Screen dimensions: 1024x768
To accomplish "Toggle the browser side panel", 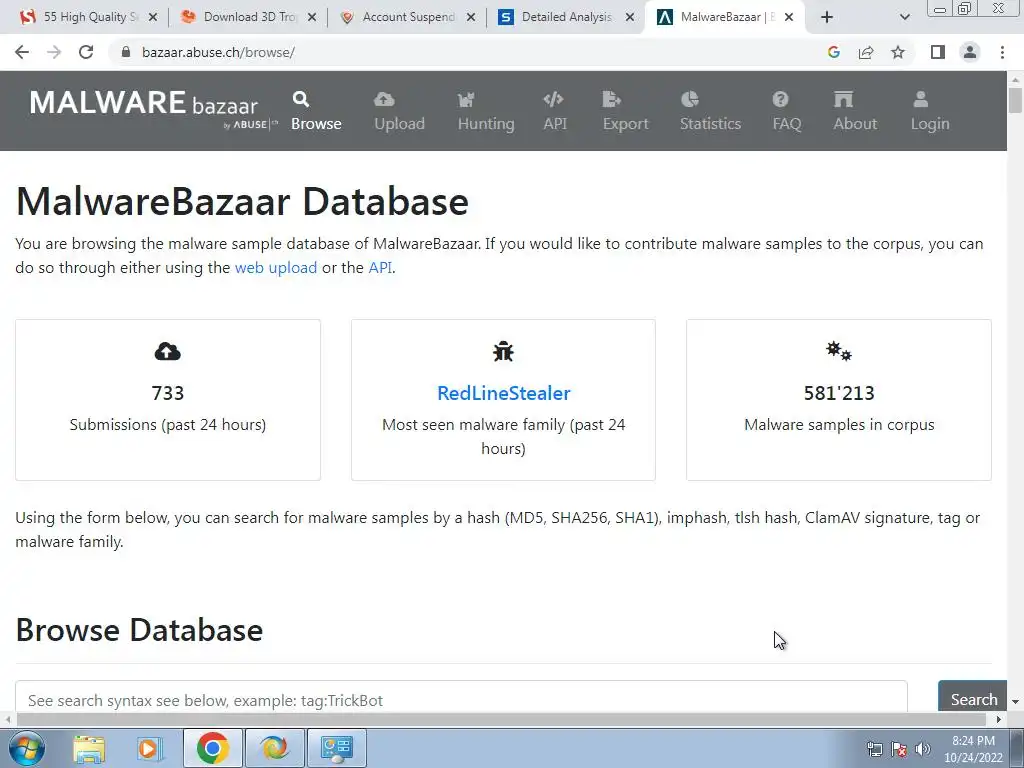I will pyautogui.click(x=938, y=52).
